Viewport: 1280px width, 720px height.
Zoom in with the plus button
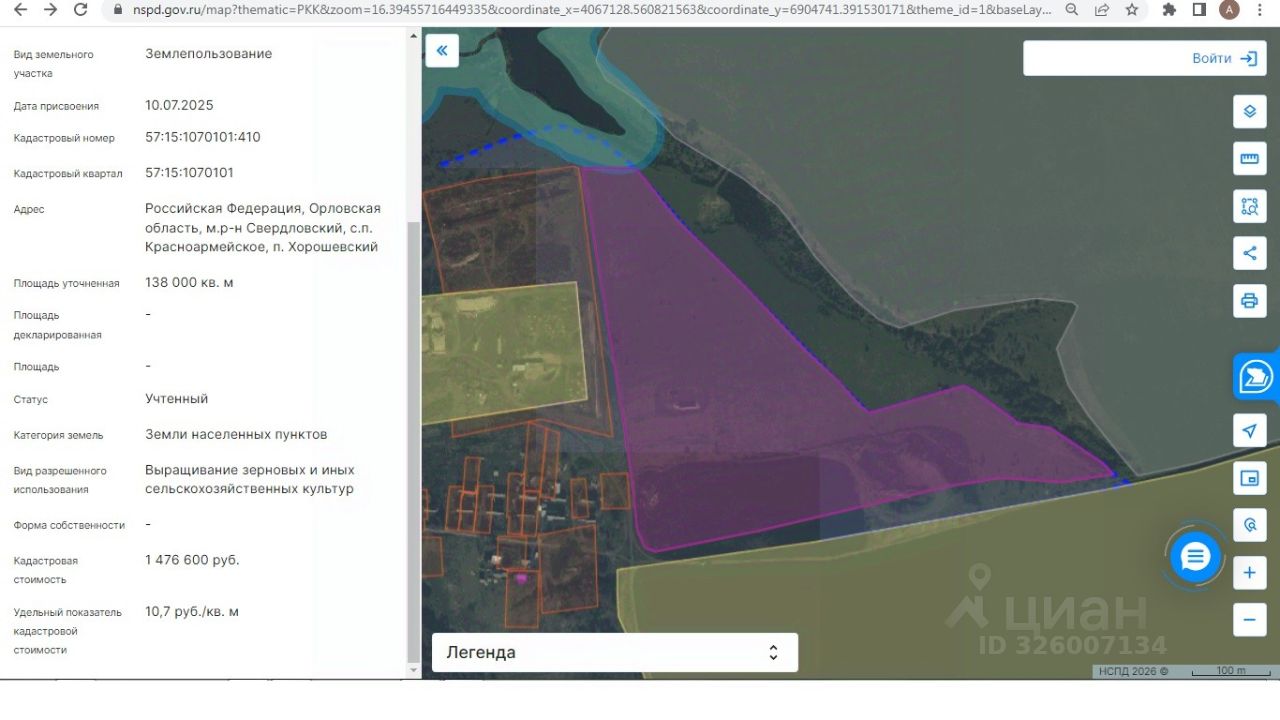tap(1249, 573)
